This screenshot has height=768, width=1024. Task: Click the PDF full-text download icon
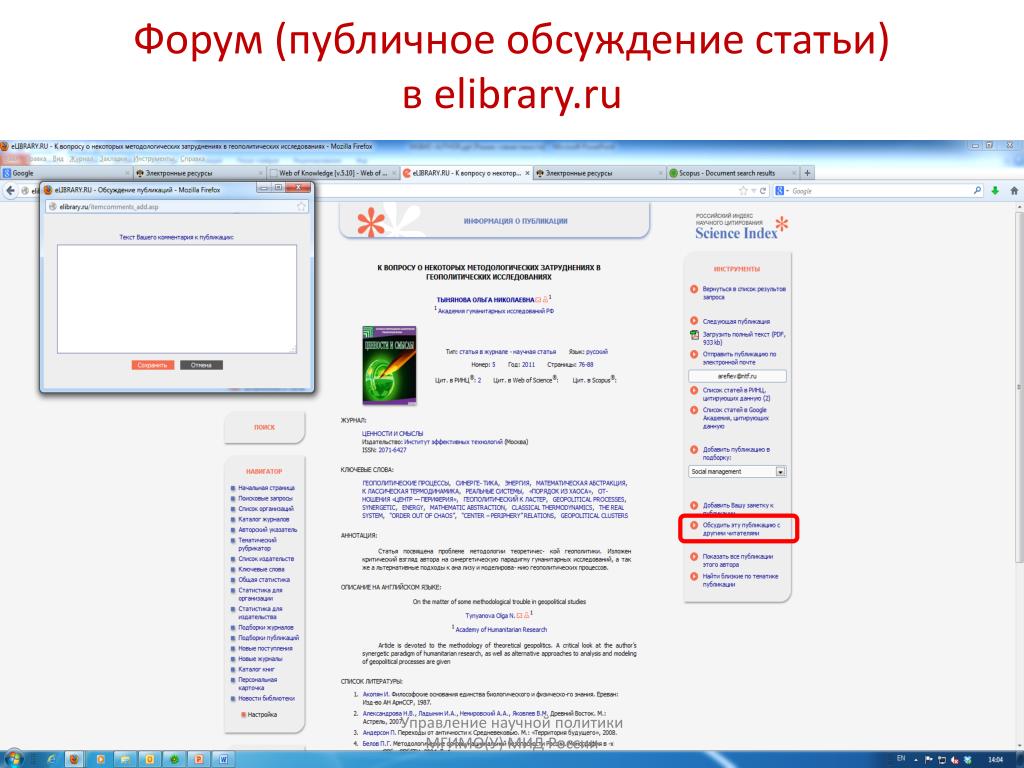click(694, 335)
